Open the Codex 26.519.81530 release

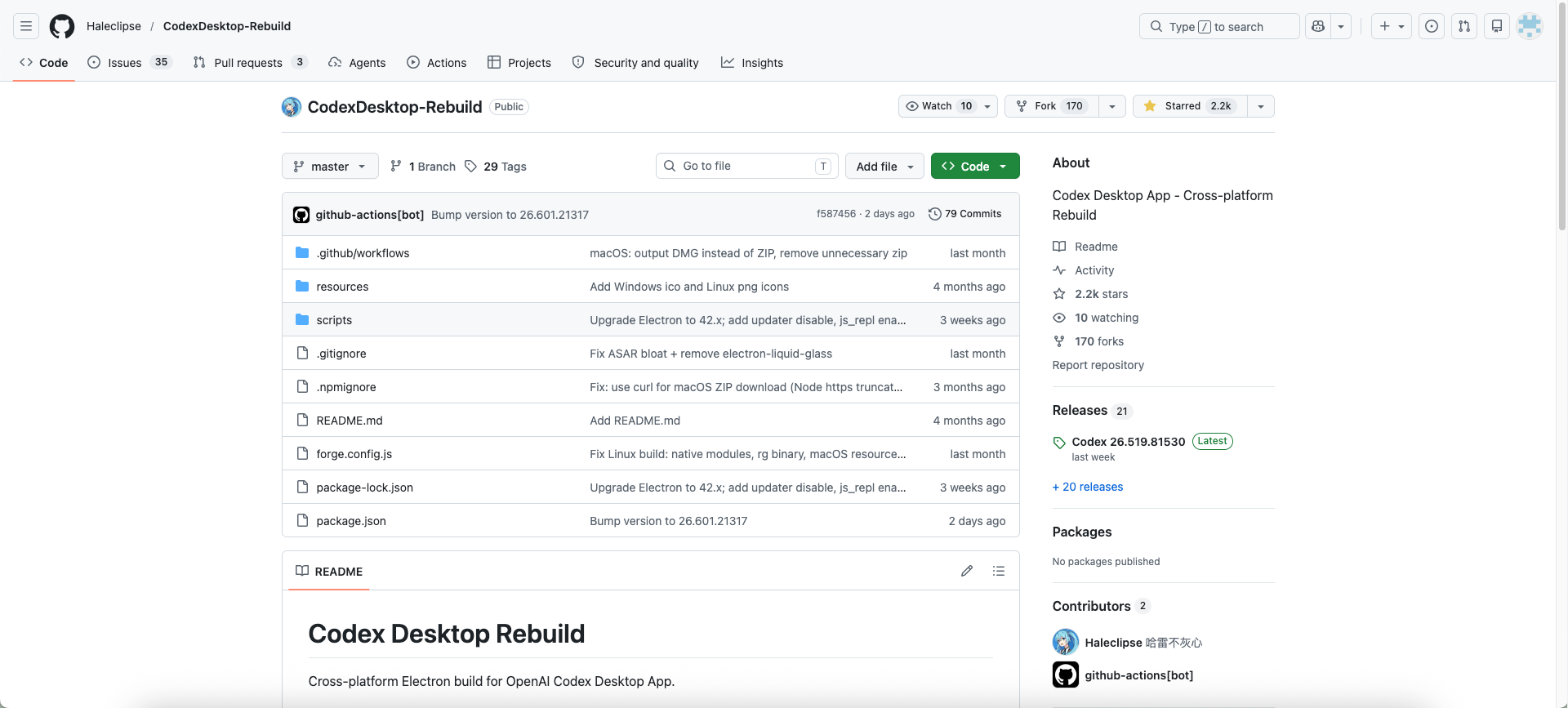pyautogui.click(x=1129, y=442)
